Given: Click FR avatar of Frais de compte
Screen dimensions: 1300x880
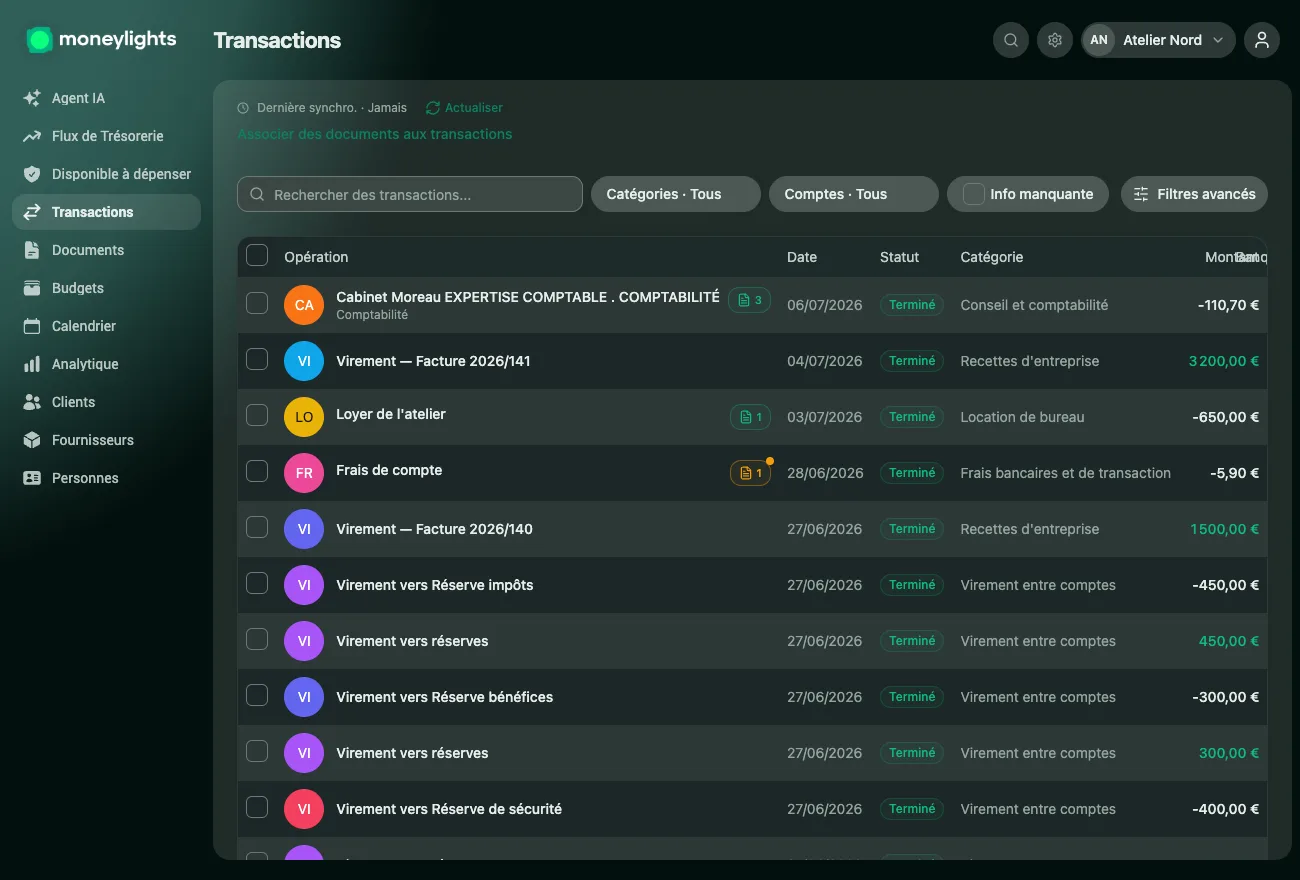Looking at the screenshot, I should coord(304,473).
